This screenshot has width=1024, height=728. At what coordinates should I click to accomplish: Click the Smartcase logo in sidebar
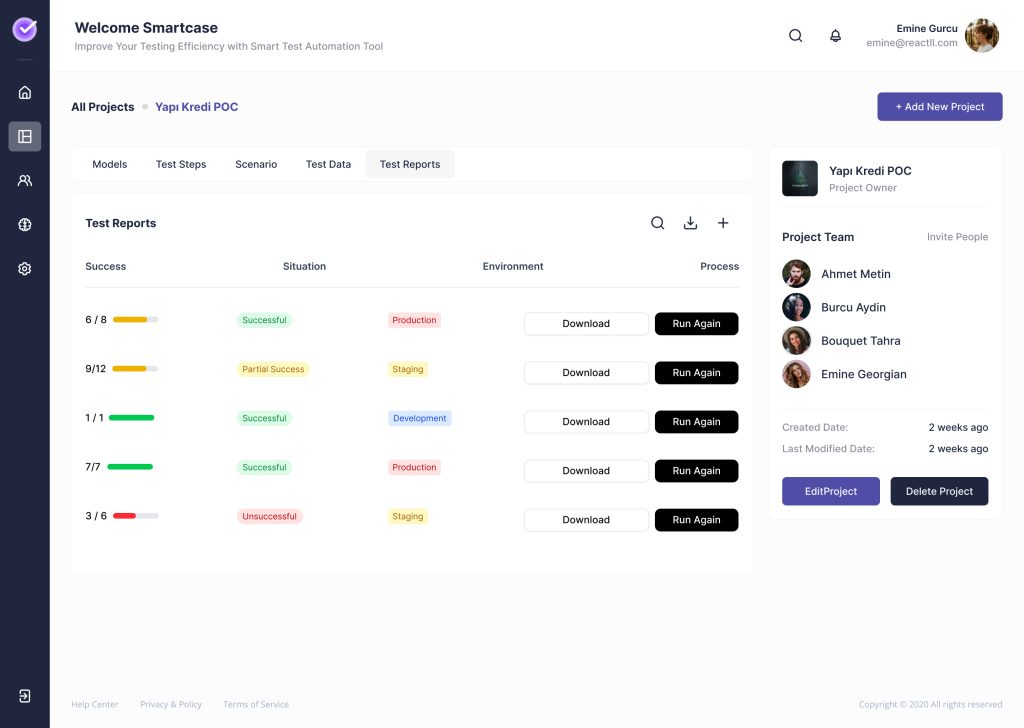pyautogui.click(x=25, y=30)
